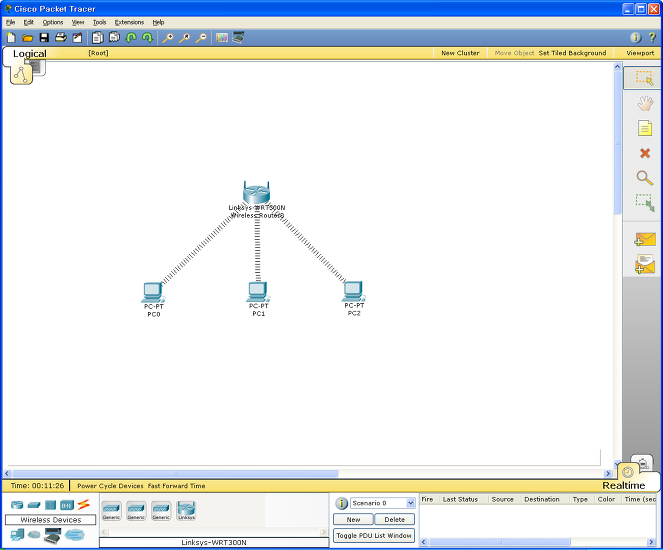This screenshot has height=550, width=663.
Task: Click the New file toolbar icon
Action: coord(11,38)
